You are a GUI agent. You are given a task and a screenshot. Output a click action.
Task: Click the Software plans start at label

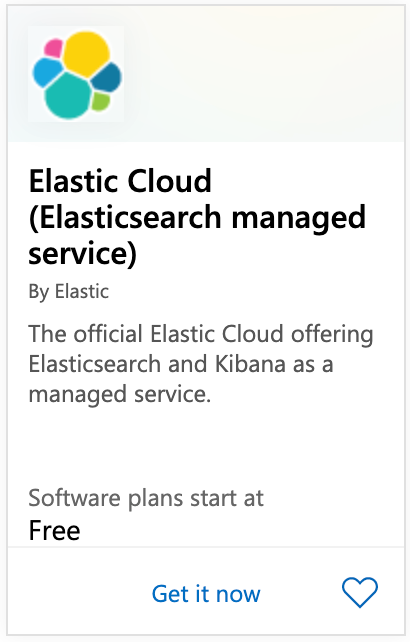[x=146, y=499]
